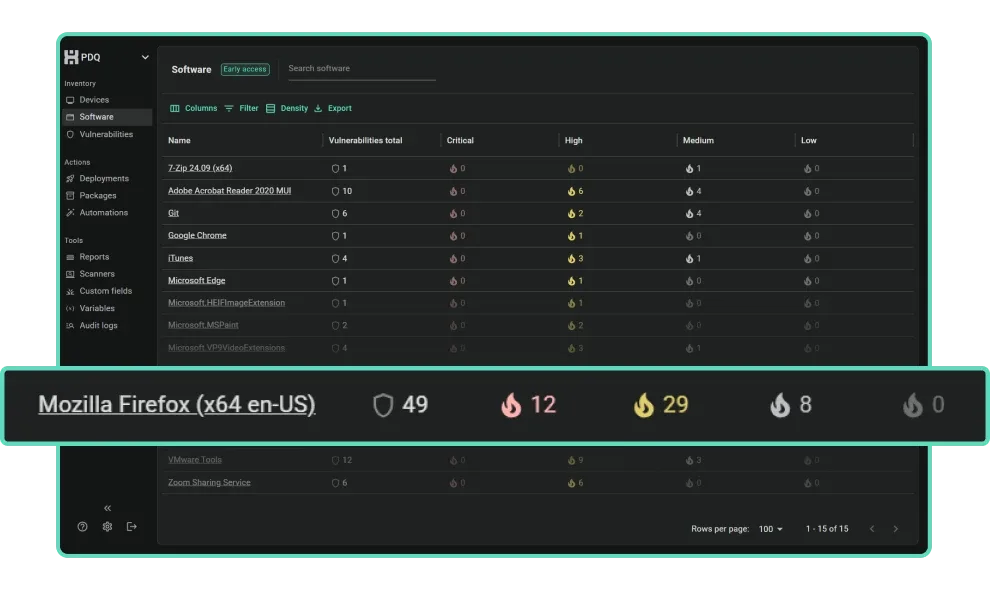Open help question mark icon

82,526
